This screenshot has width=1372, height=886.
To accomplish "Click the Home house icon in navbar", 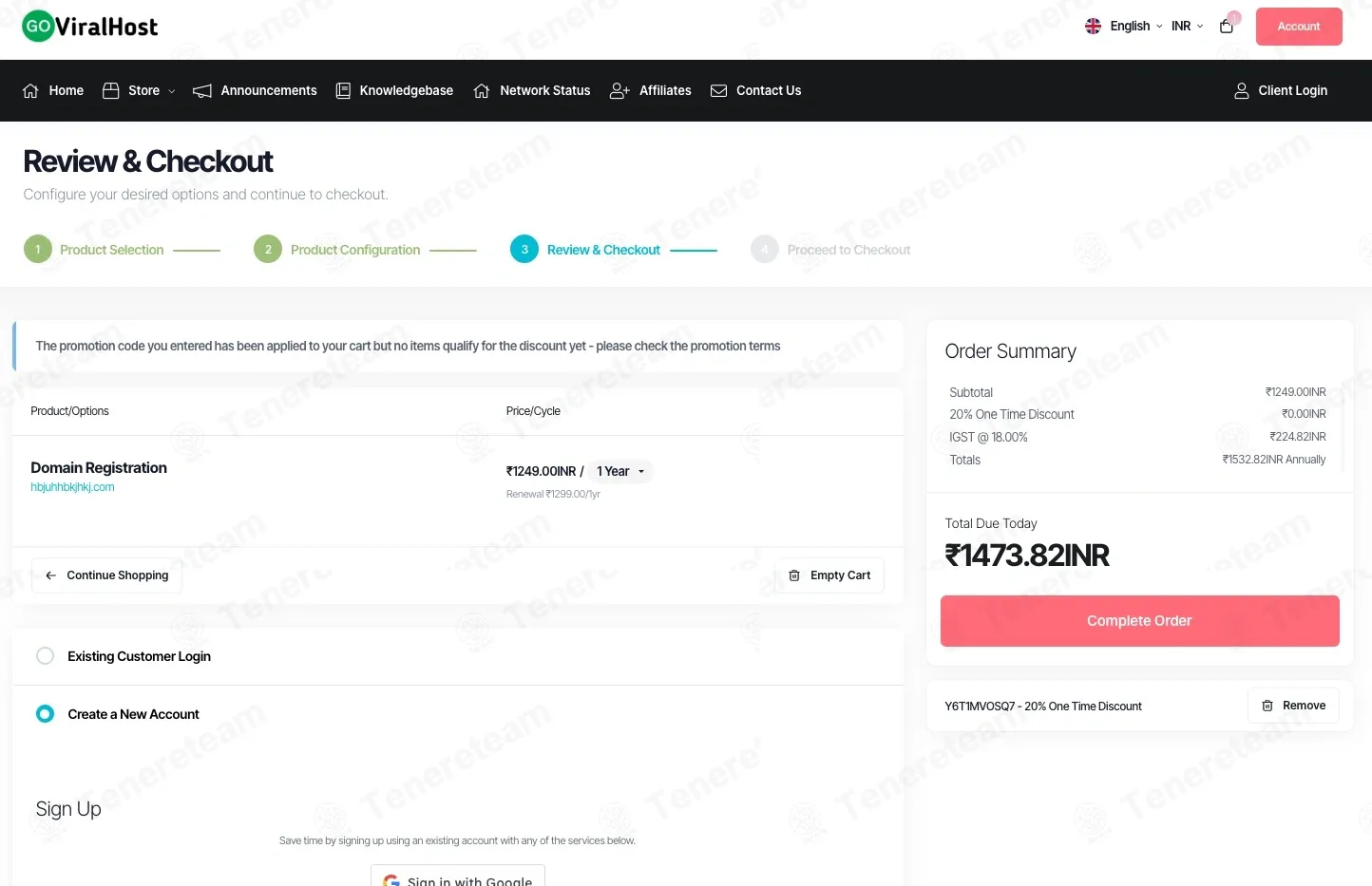I will pos(30,90).
